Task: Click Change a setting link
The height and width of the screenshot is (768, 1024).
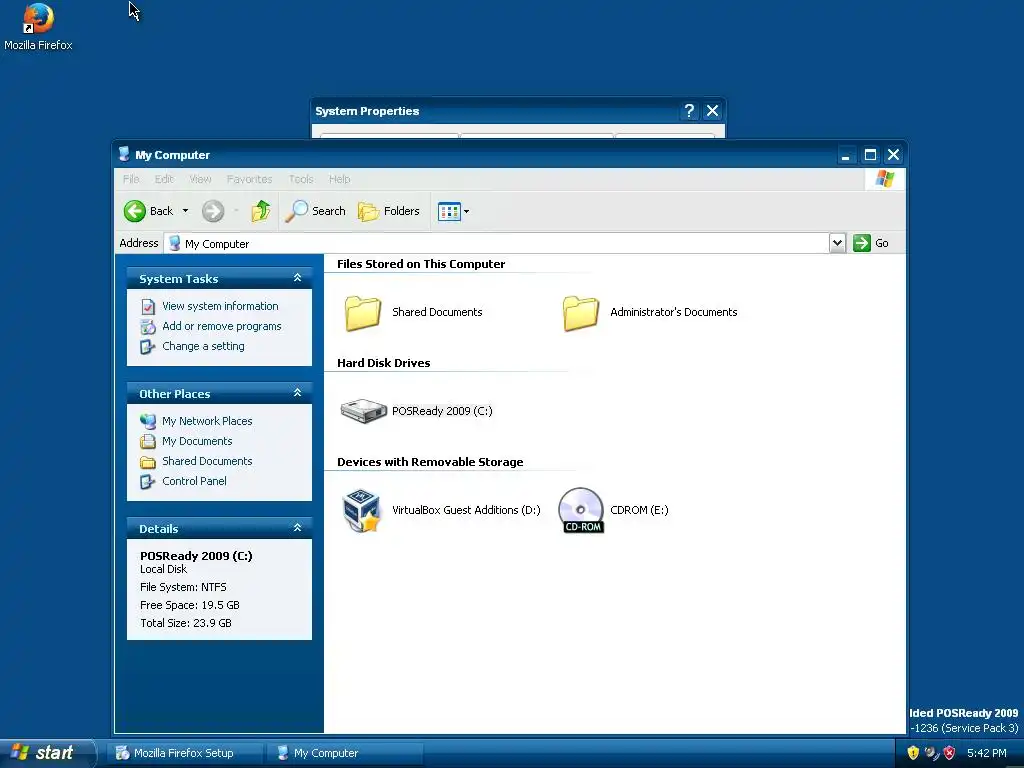Action: 203,346
